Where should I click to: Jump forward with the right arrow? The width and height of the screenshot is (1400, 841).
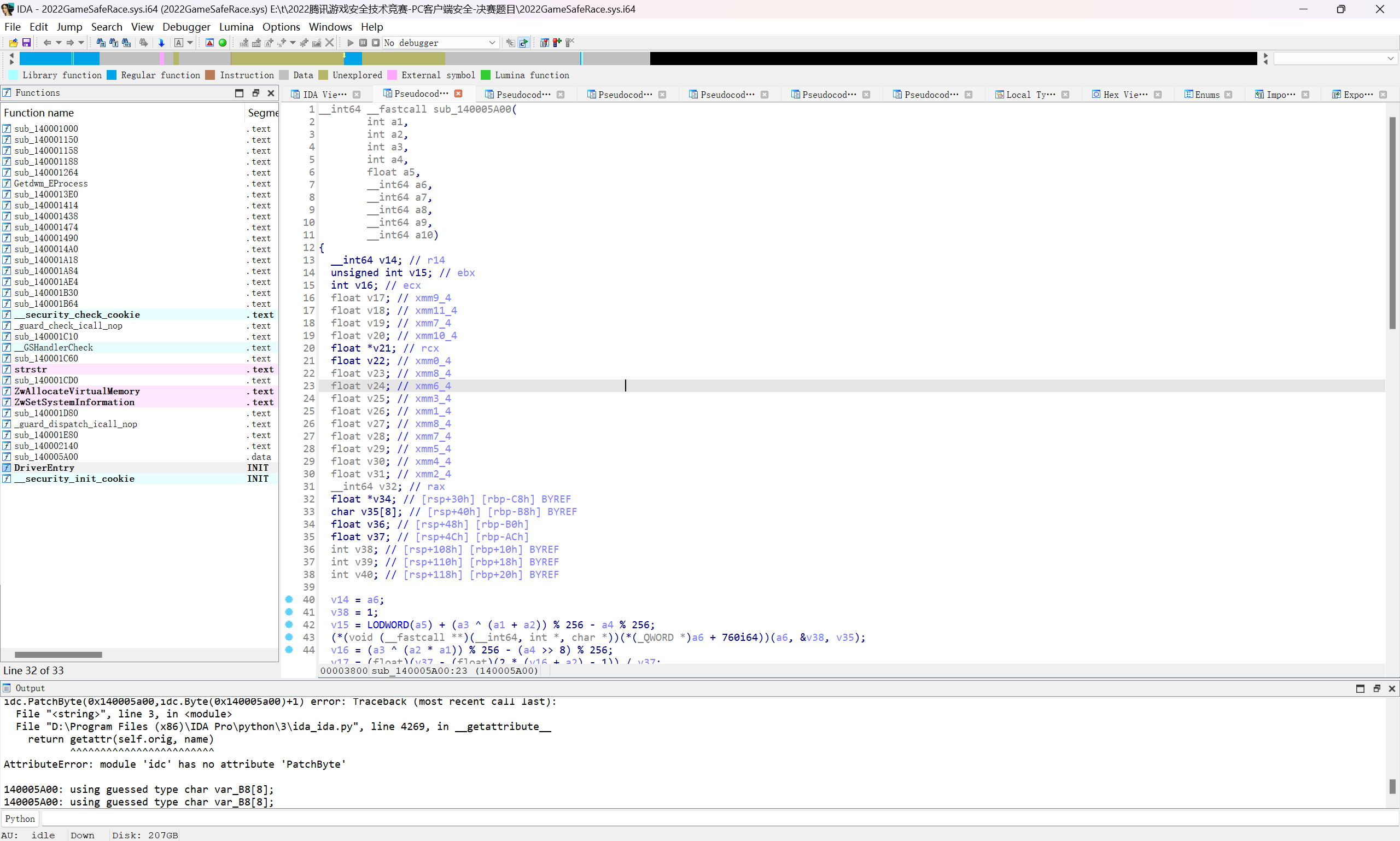69,43
